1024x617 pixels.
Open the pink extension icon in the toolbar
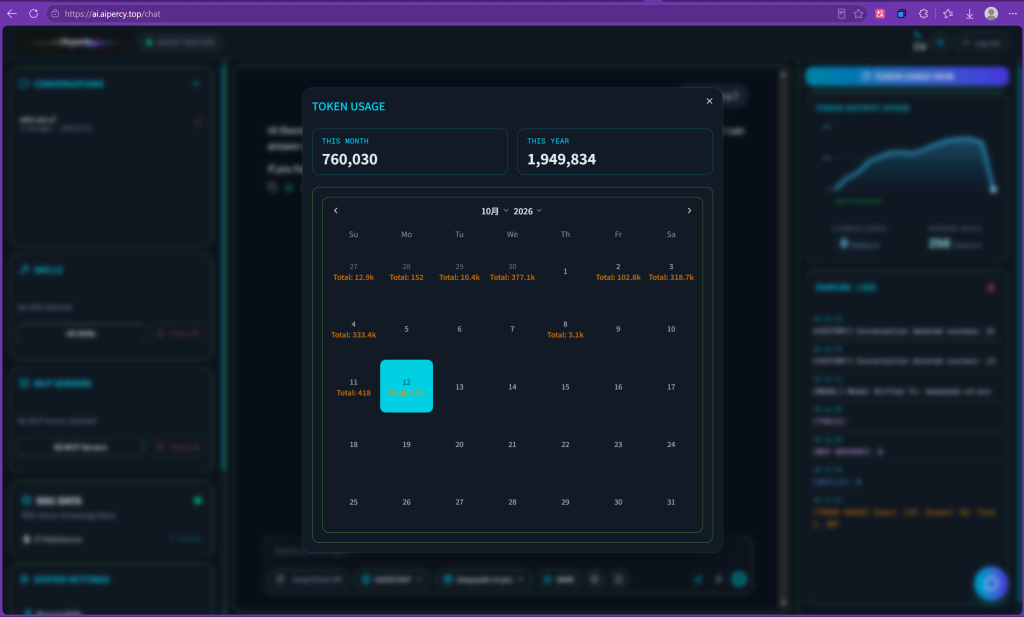(880, 14)
